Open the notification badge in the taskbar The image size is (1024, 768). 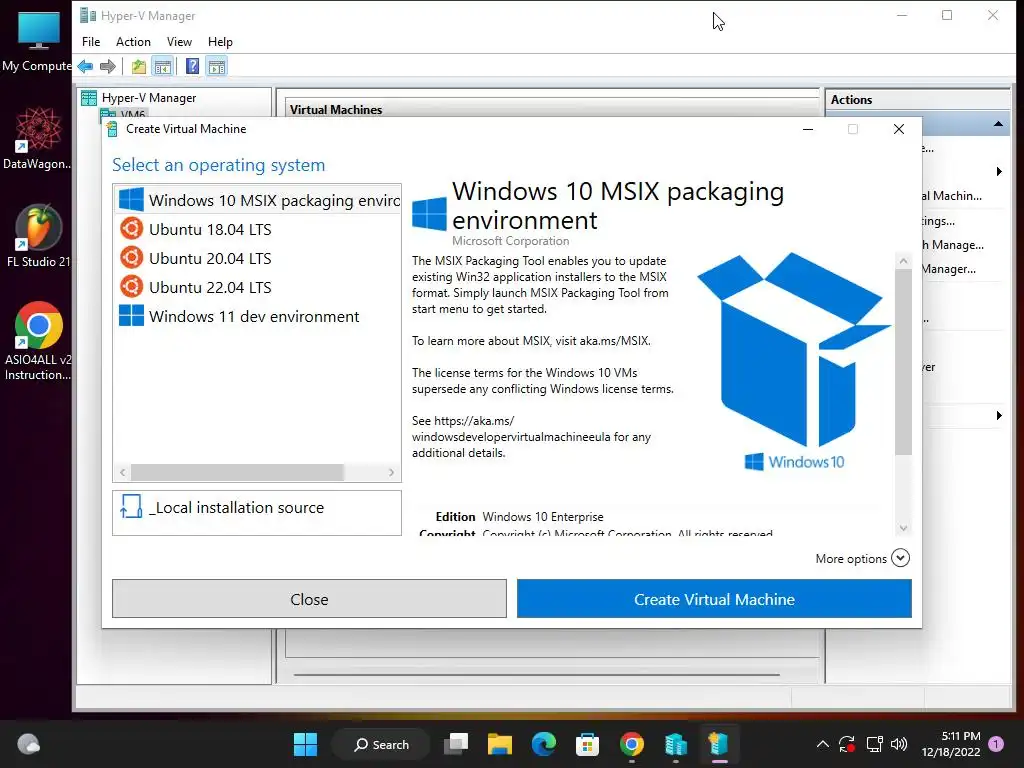996,743
